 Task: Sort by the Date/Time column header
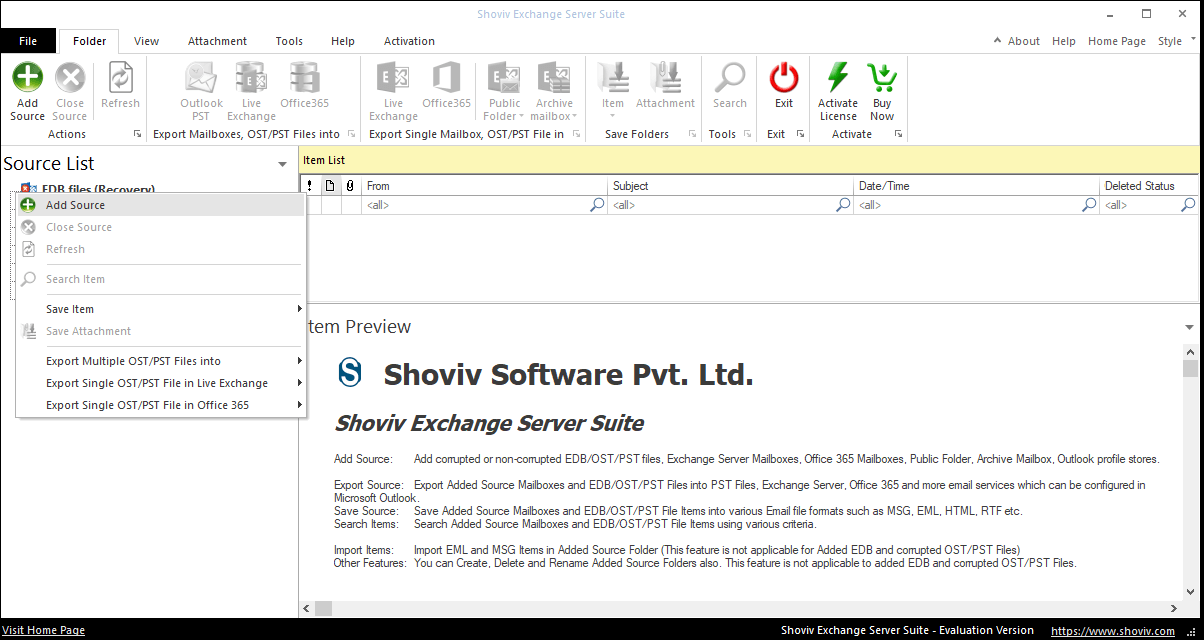point(977,186)
